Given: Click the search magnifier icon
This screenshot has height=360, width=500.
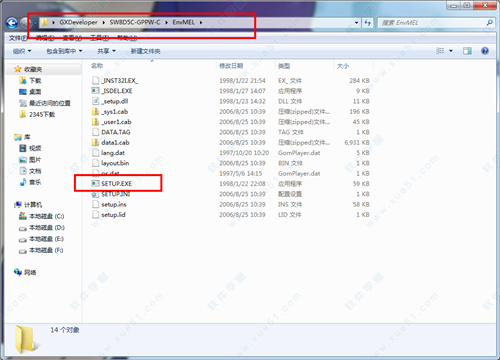Looking at the screenshot, I should (489, 23).
